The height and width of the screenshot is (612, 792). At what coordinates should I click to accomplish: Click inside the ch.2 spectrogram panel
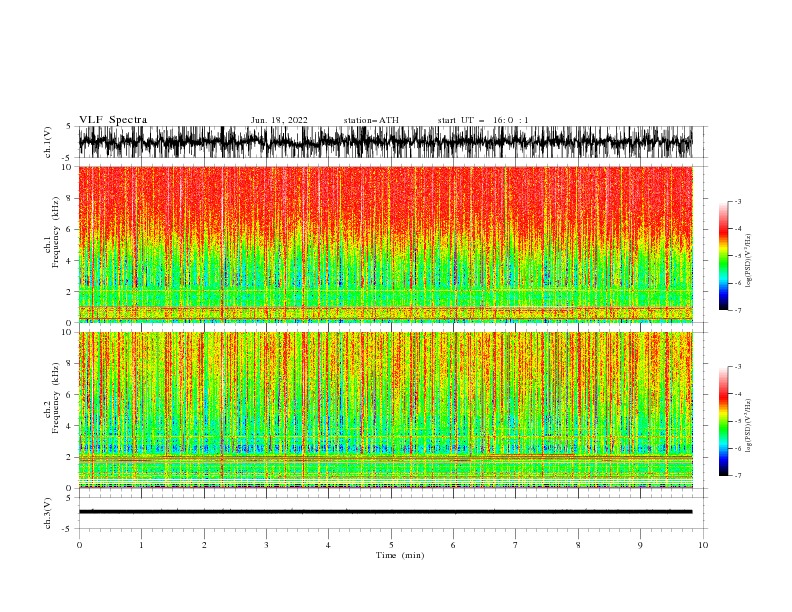coord(385,410)
